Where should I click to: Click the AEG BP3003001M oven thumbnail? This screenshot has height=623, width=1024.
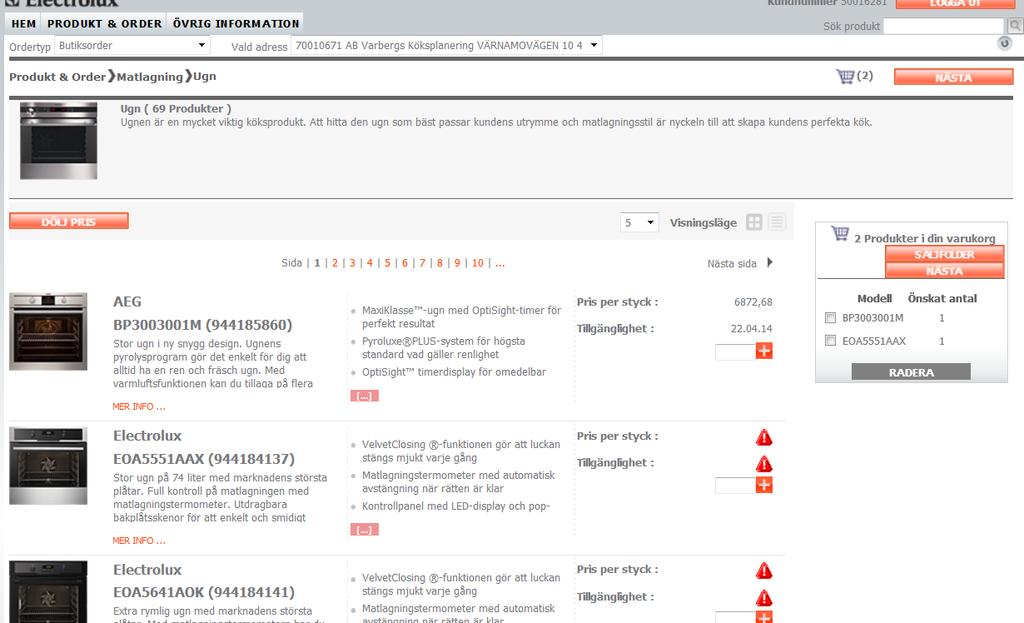[48, 331]
